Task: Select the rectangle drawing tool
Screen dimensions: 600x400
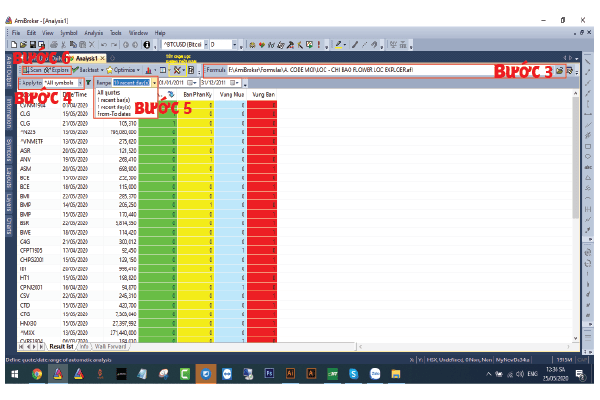Action: click(588, 147)
